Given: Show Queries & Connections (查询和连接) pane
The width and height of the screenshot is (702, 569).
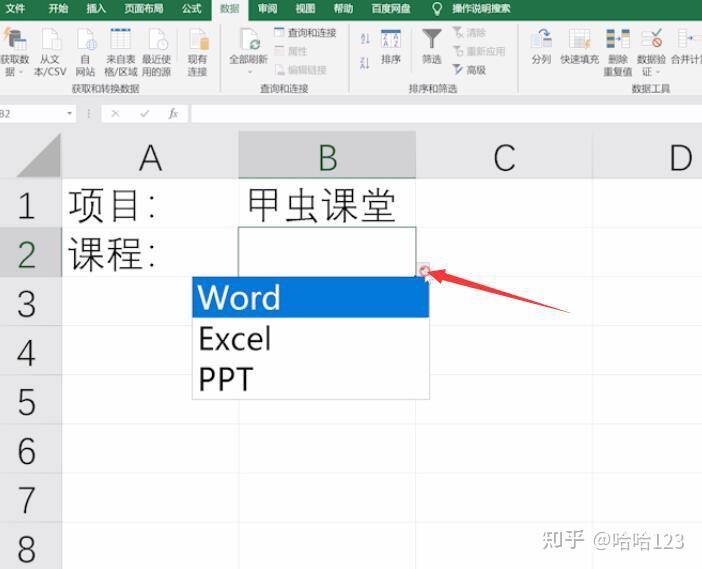Looking at the screenshot, I should click(305, 33).
